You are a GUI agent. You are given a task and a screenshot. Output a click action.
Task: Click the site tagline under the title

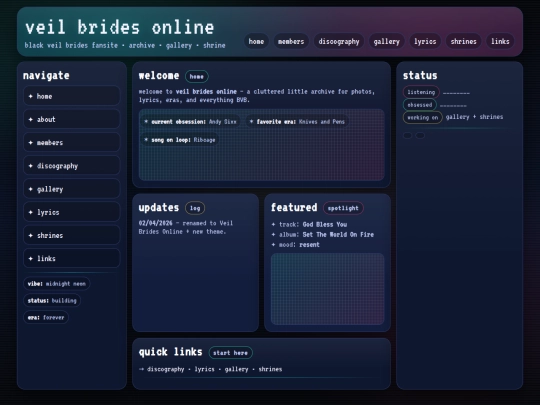tap(125, 45)
